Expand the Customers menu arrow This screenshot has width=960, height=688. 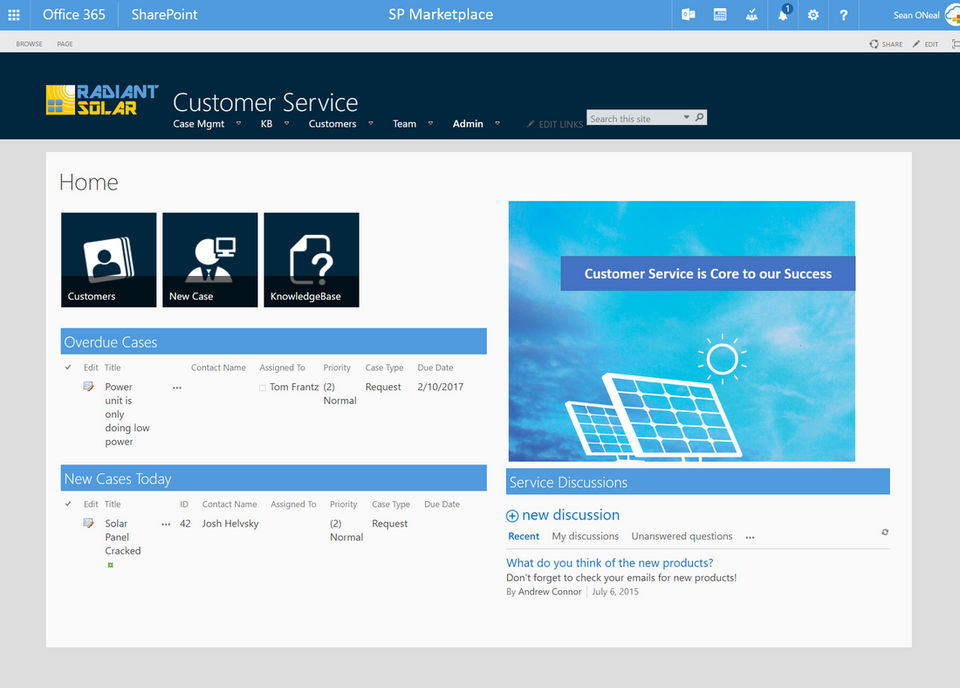point(370,123)
